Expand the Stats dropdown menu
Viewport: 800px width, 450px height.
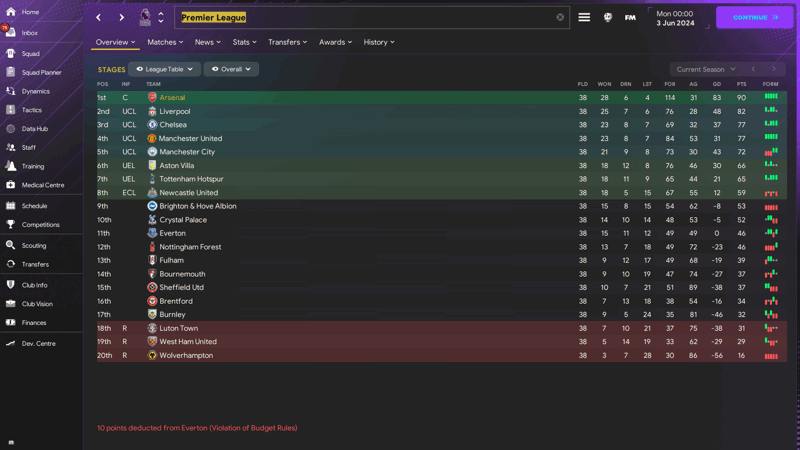point(244,42)
